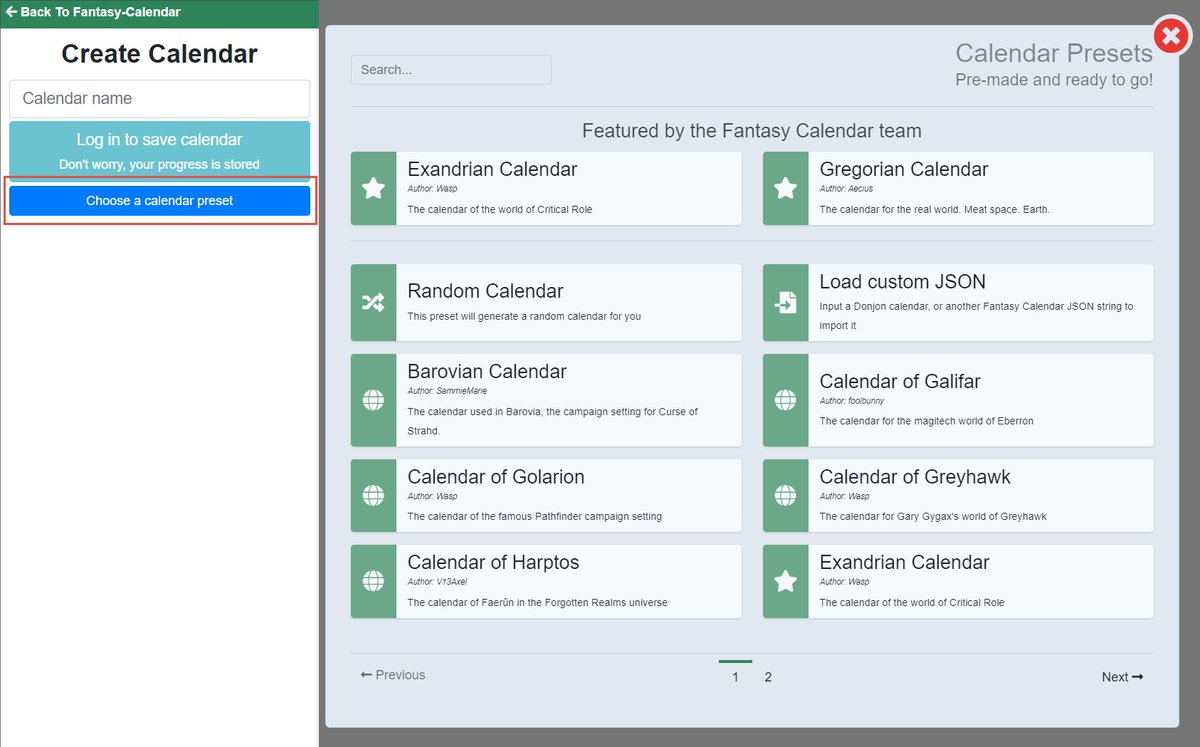Click the Forgotten Realms universe description
This screenshot has width=1200, height=747.
537,602
